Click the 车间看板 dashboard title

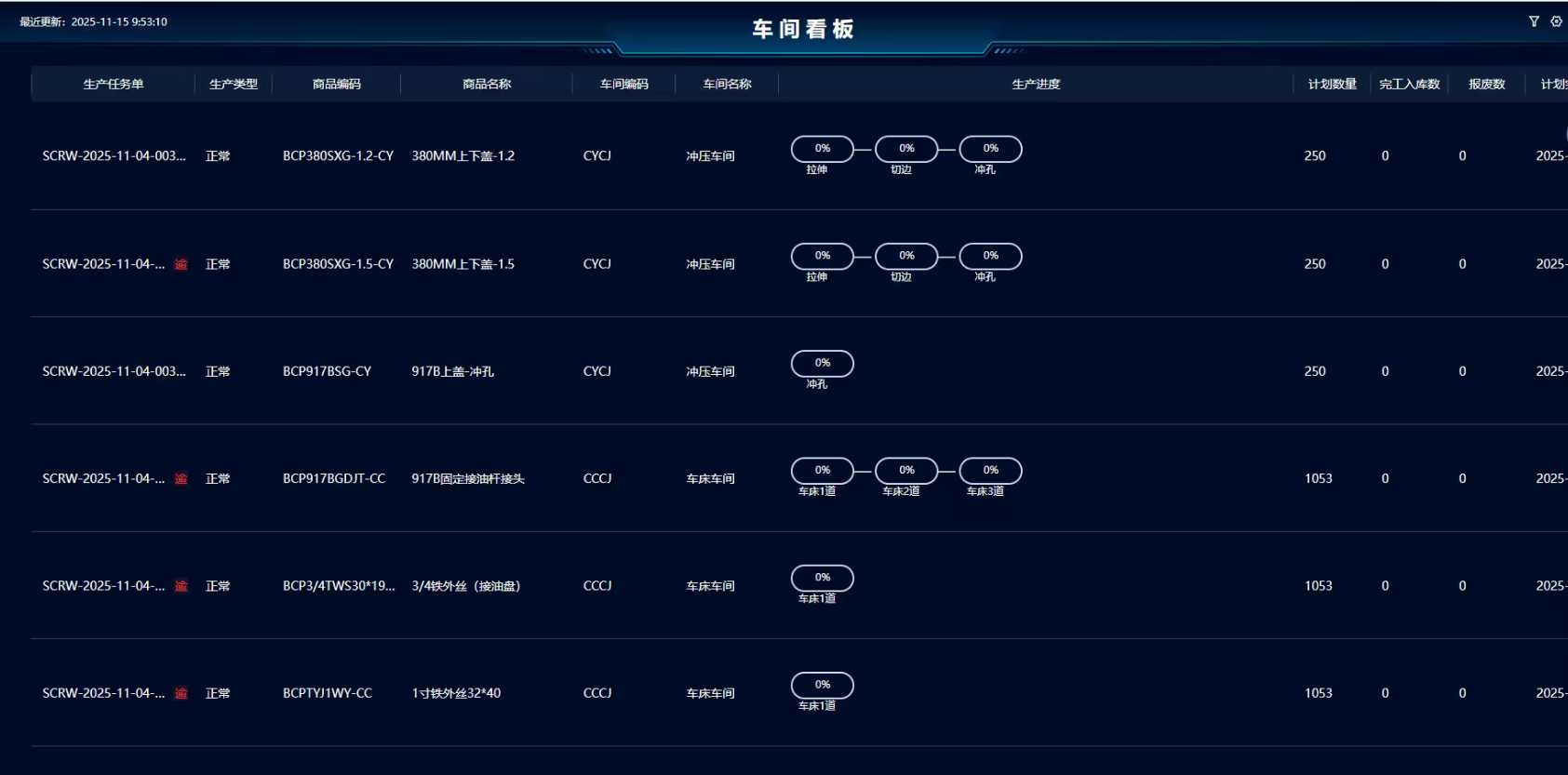point(802,30)
